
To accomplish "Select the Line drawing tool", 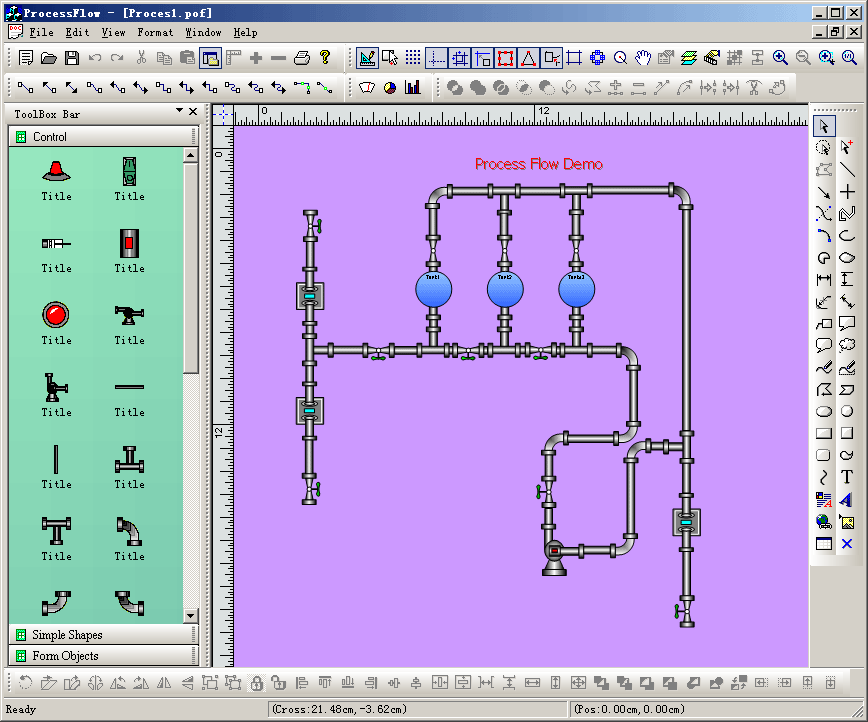I will (x=847, y=169).
